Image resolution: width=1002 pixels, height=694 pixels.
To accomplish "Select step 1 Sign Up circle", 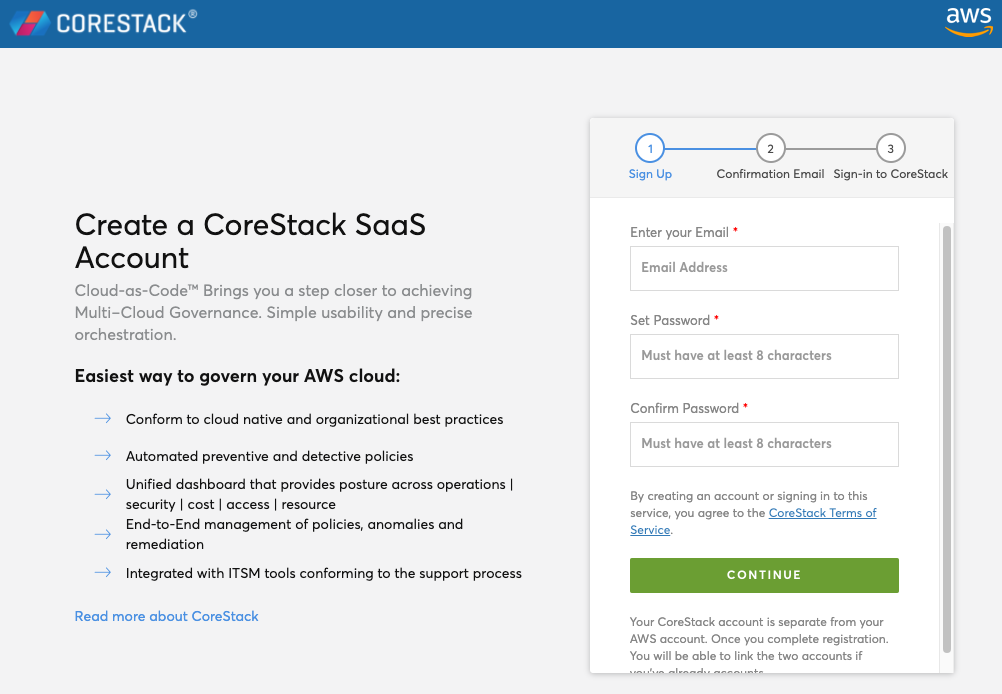I will point(650,148).
